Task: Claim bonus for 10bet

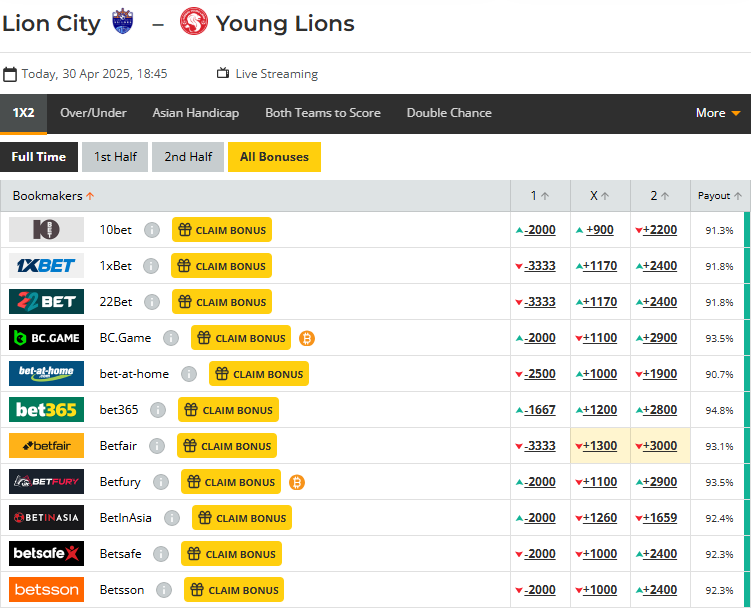Action: click(222, 230)
